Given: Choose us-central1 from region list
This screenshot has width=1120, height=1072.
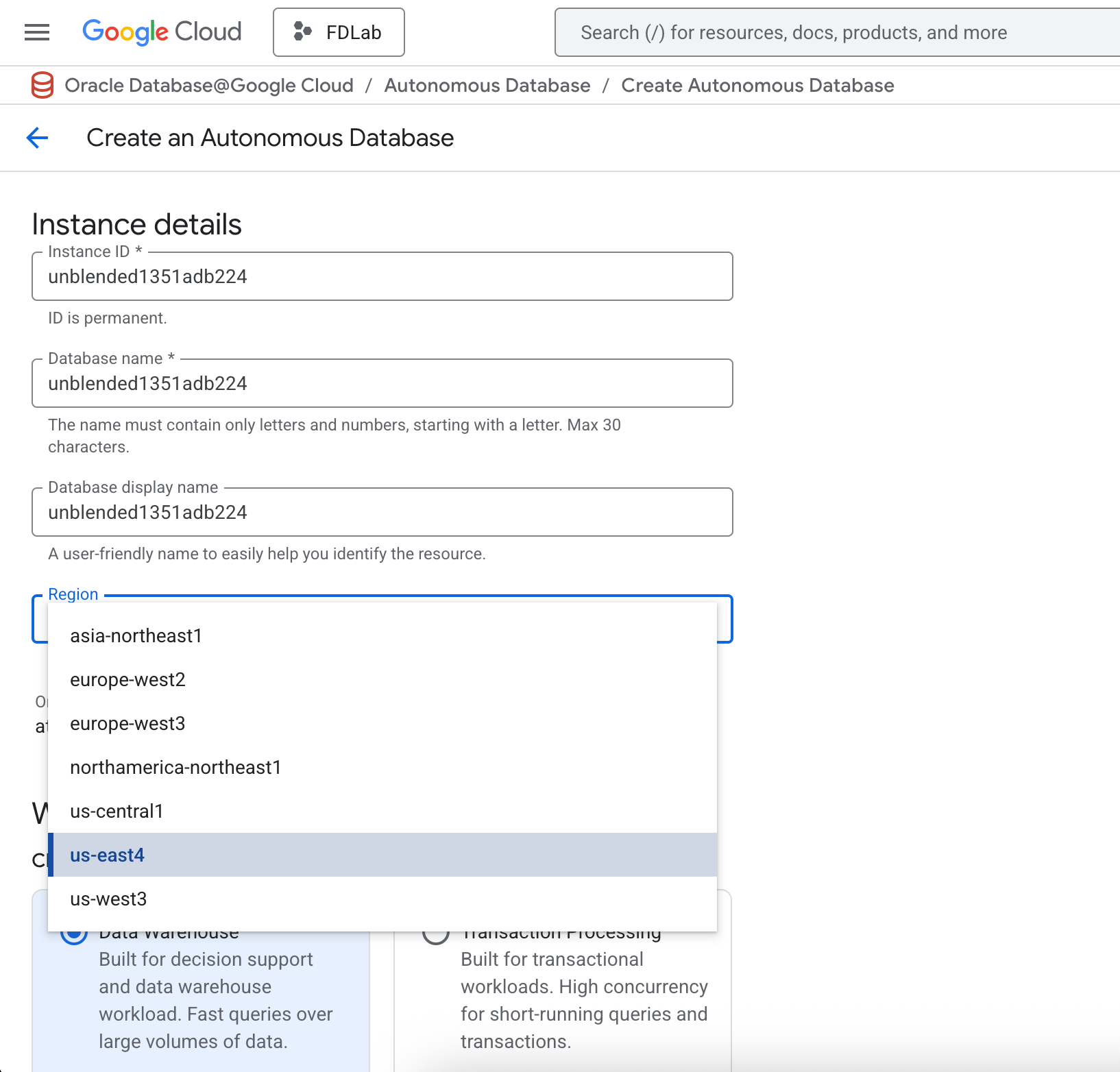Looking at the screenshot, I should (x=382, y=811).
